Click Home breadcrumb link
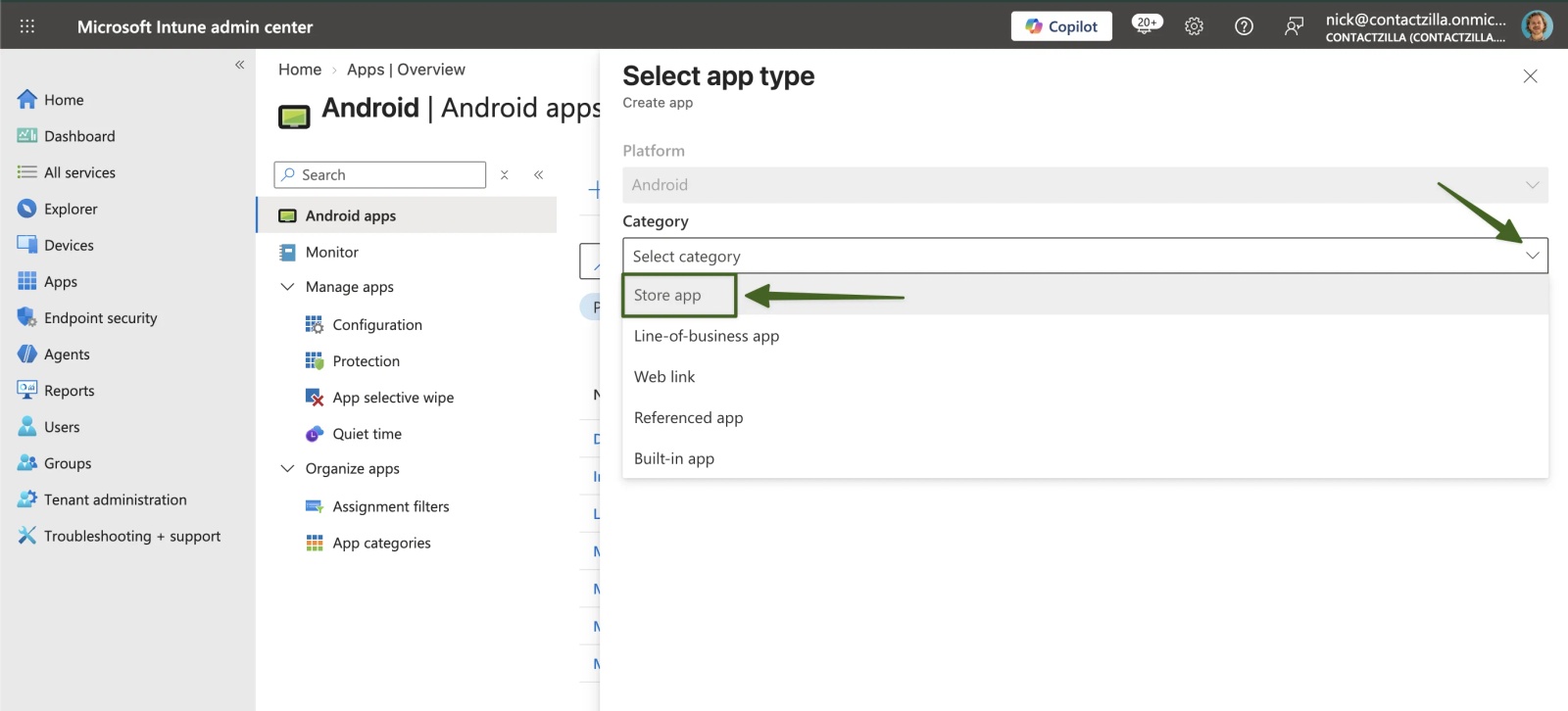Screen dimensions: 1568x711 tap(300, 70)
